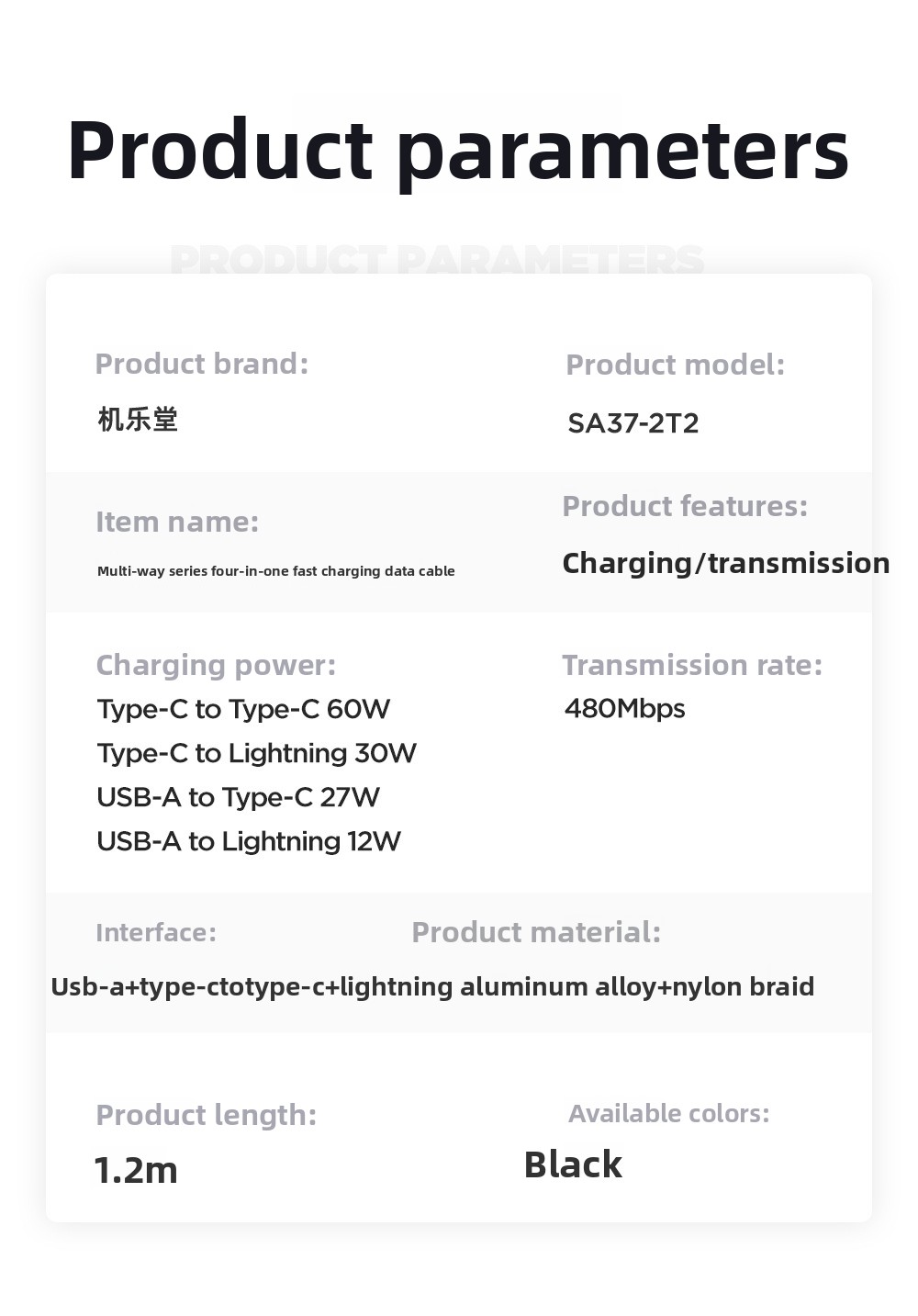
Task: Select the 'Transmission rate:' label
Action: 692,665
